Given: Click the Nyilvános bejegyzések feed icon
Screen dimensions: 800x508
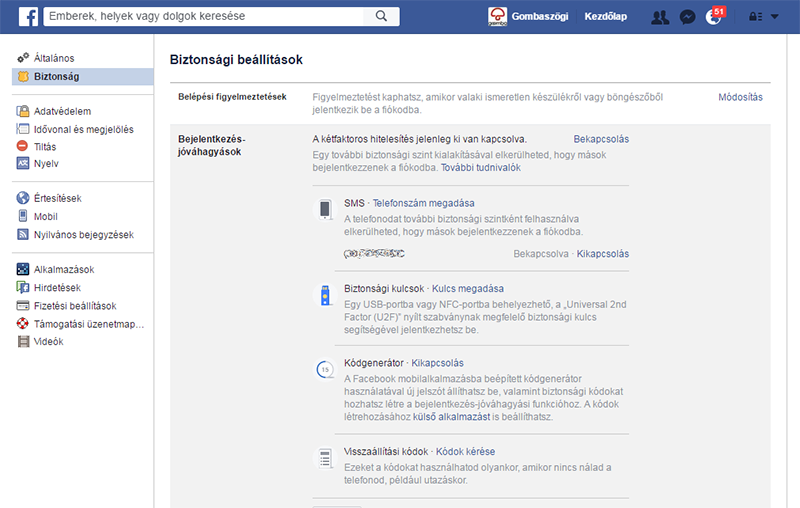Looking at the screenshot, I should coord(23,234).
